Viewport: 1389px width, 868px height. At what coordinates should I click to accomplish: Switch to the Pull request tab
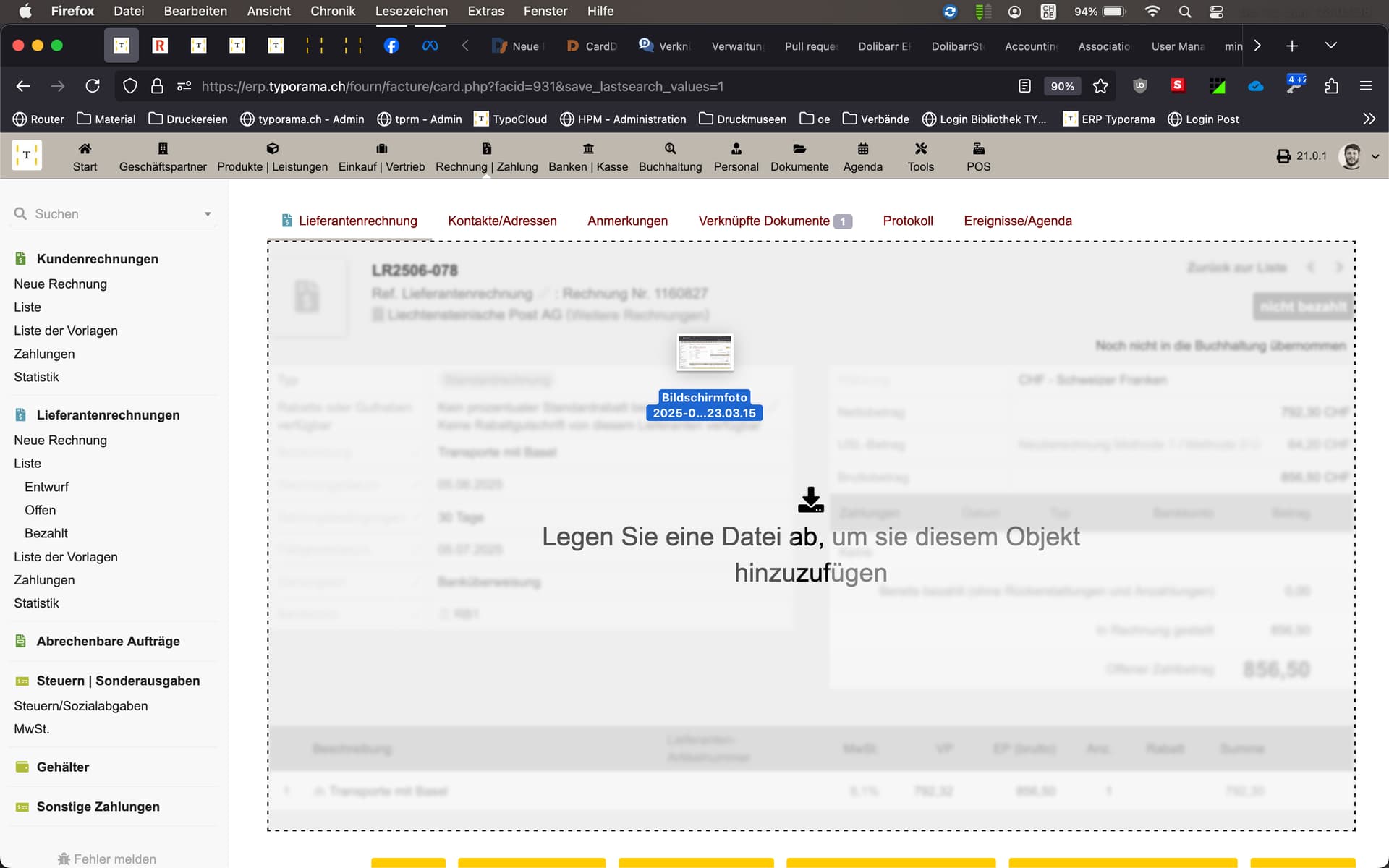click(x=810, y=46)
